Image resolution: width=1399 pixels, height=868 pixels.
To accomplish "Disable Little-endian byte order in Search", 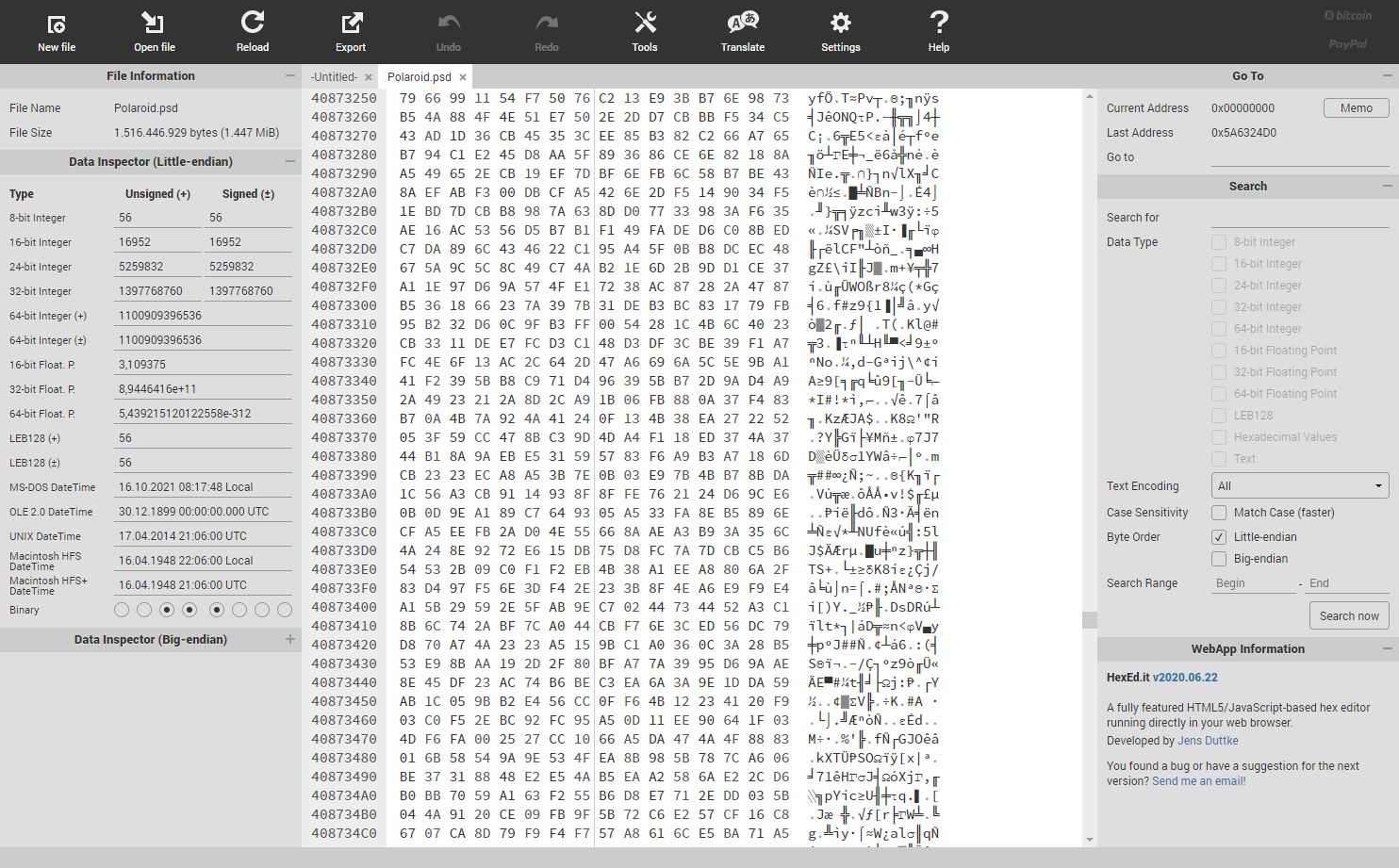I will pos(1219,536).
